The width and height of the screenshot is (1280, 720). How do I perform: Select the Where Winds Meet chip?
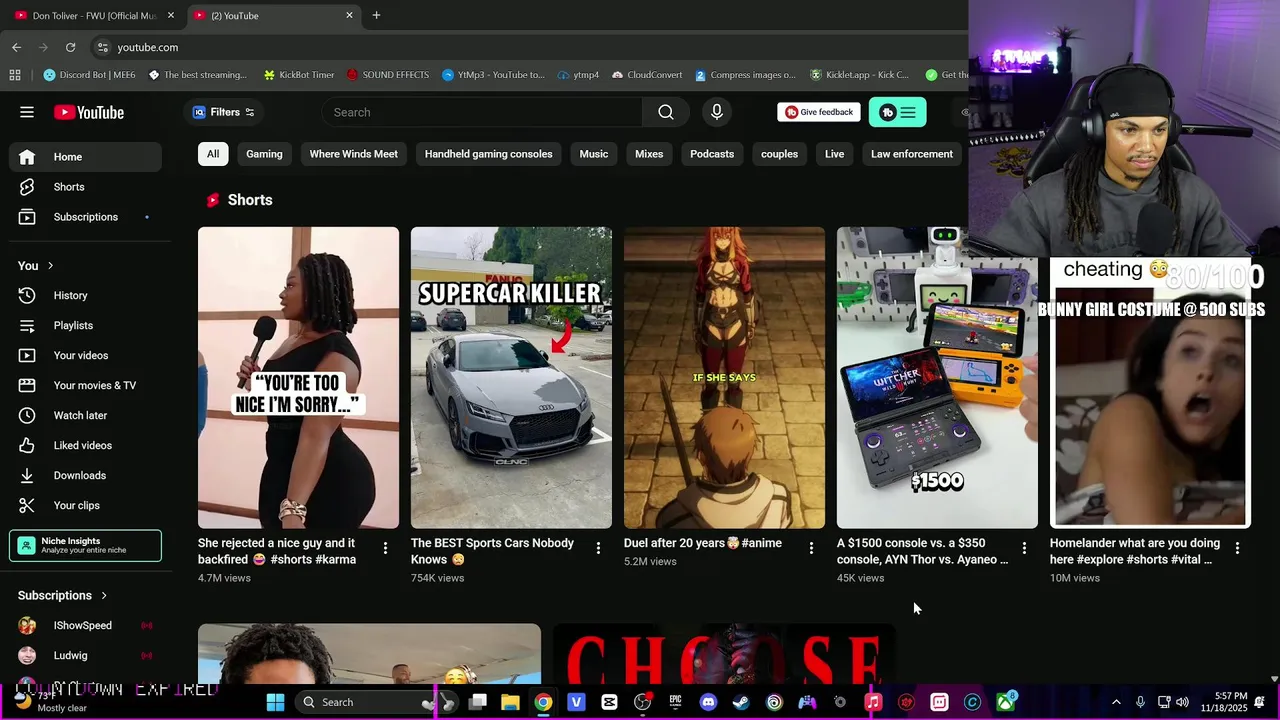point(353,154)
